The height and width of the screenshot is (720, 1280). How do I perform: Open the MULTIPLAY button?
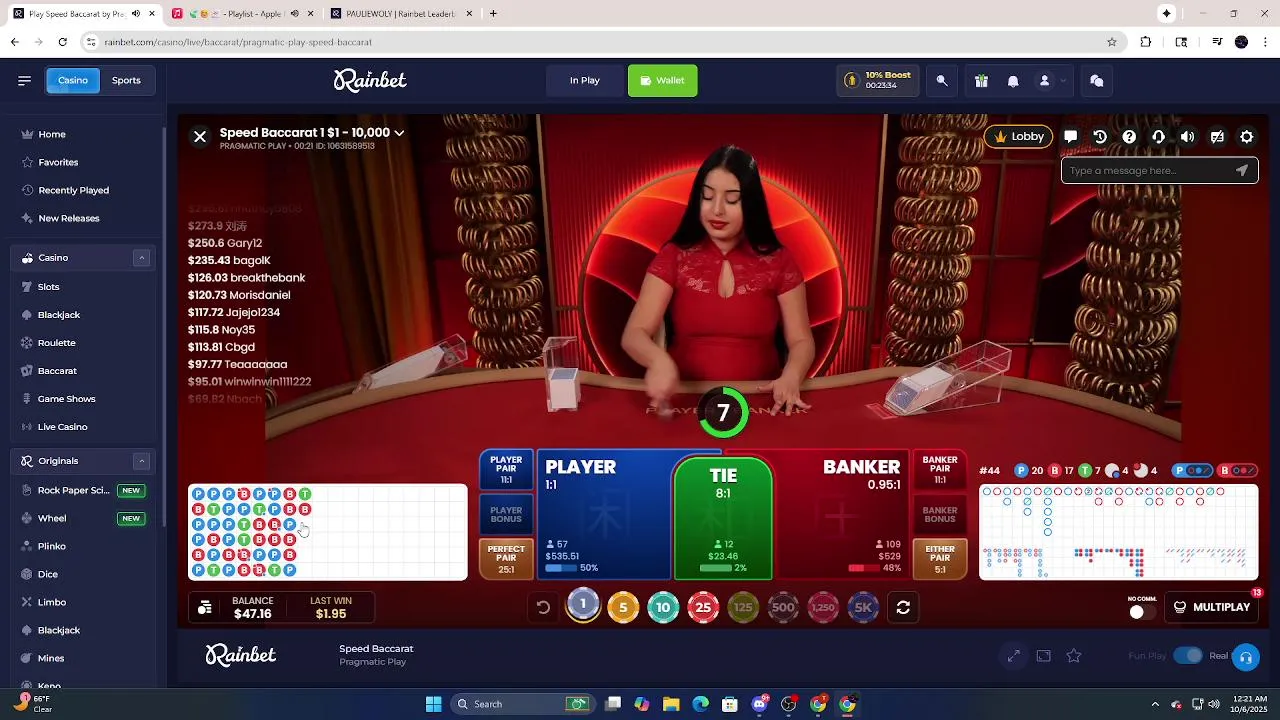(1212, 607)
